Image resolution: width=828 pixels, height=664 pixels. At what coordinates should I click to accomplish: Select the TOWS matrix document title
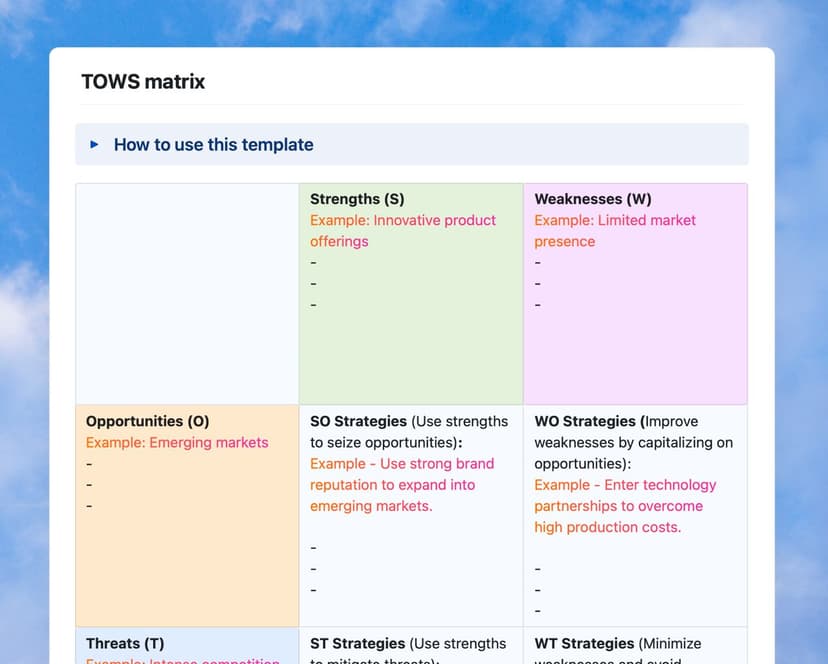click(x=143, y=82)
